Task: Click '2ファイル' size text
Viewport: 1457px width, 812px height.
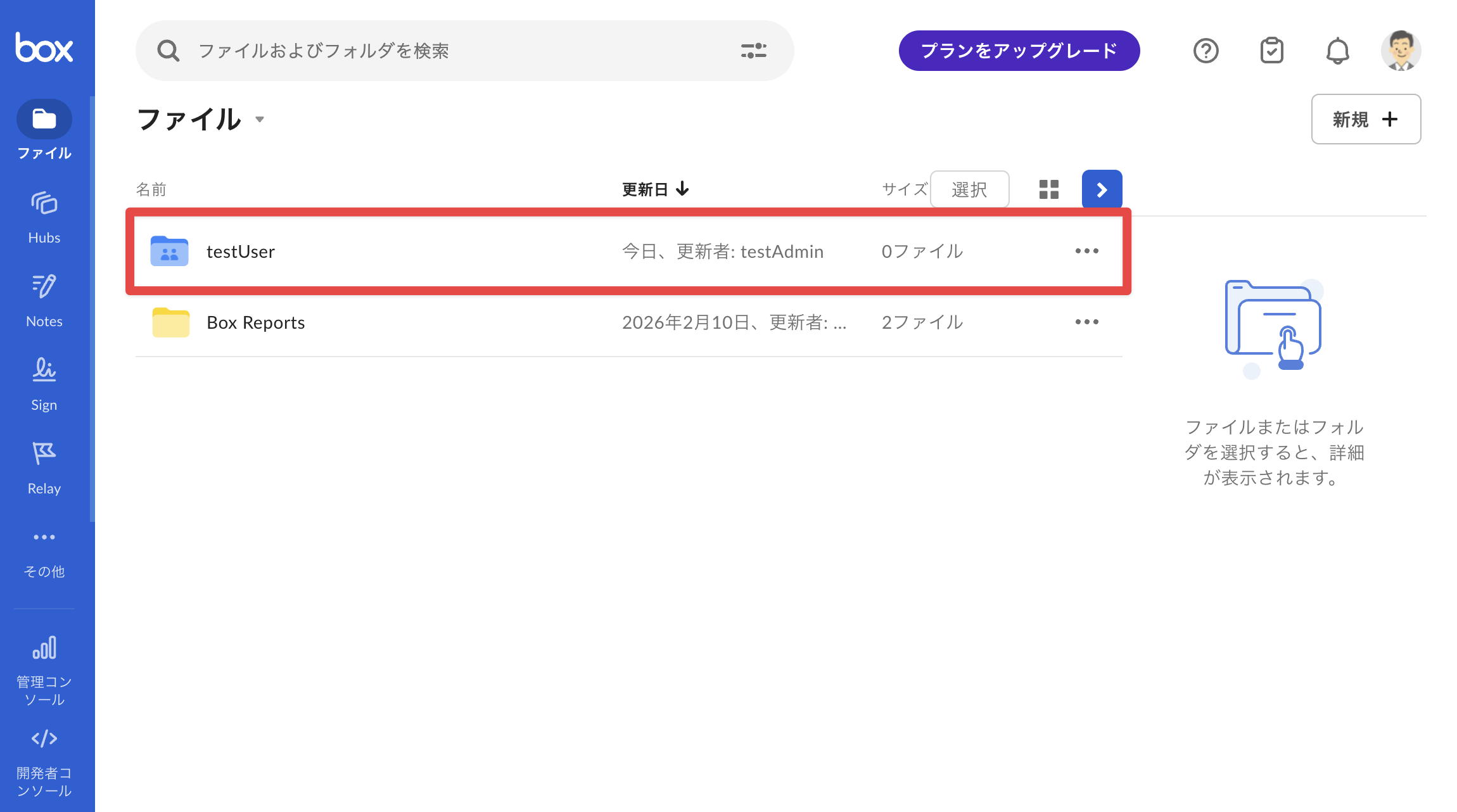Action: [922, 322]
